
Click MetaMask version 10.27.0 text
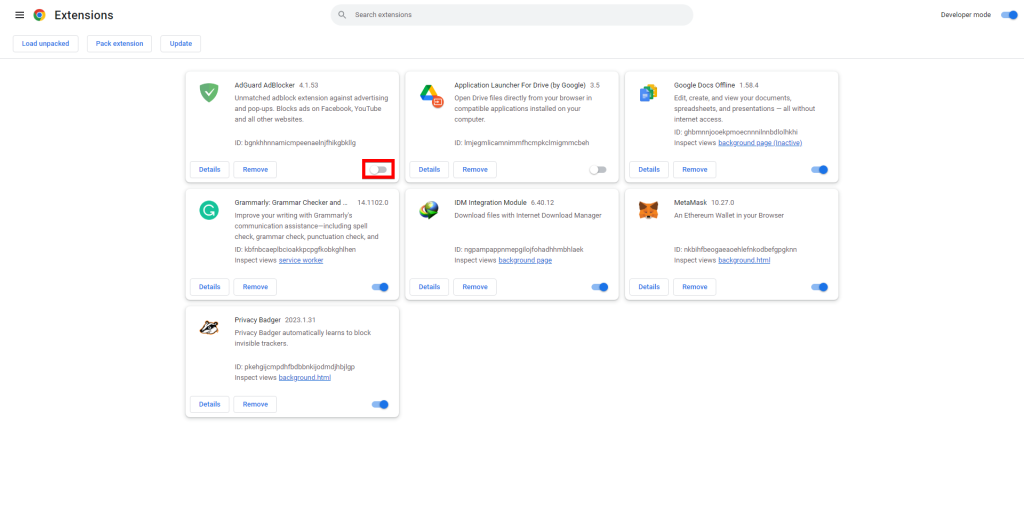pyautogui.click(x=725, y=203)
